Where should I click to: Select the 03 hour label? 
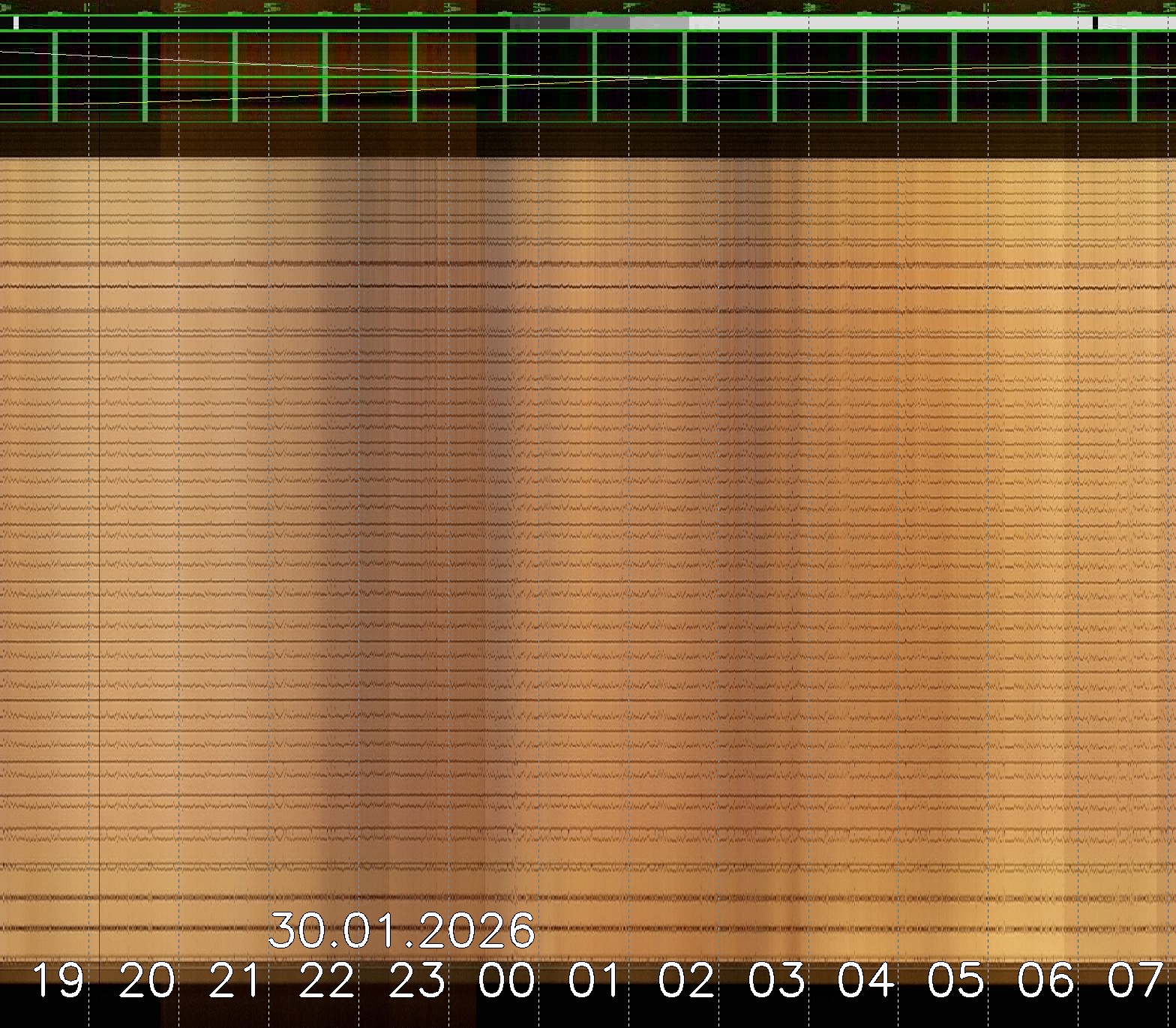[x=776, y=981]
